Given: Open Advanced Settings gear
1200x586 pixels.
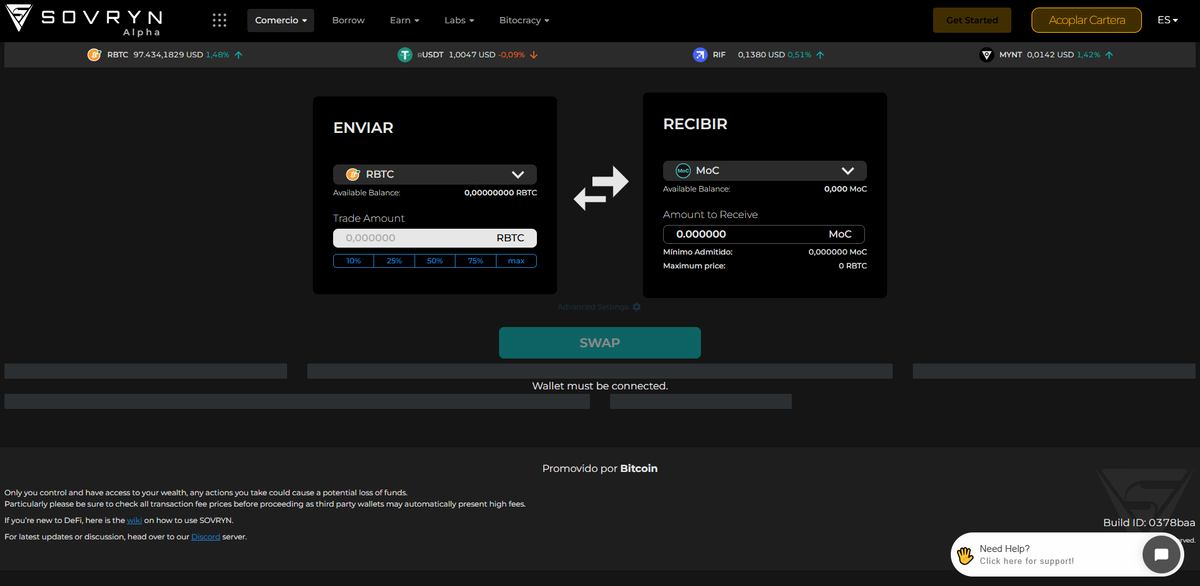Looking at the screenshot, I should pyautogui.click(x=636, y=307).
